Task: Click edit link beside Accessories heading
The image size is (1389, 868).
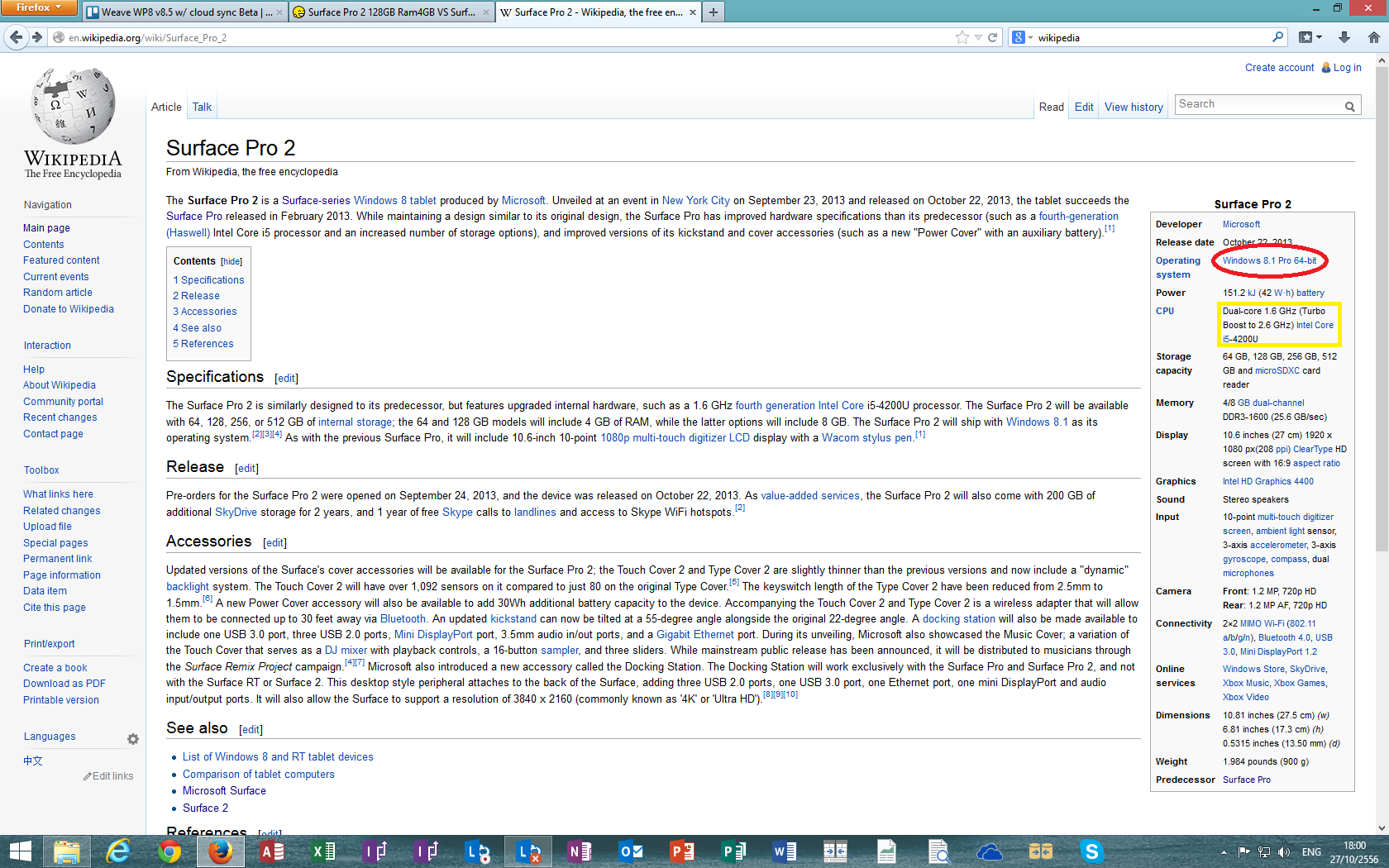Action: pos(274,543)
